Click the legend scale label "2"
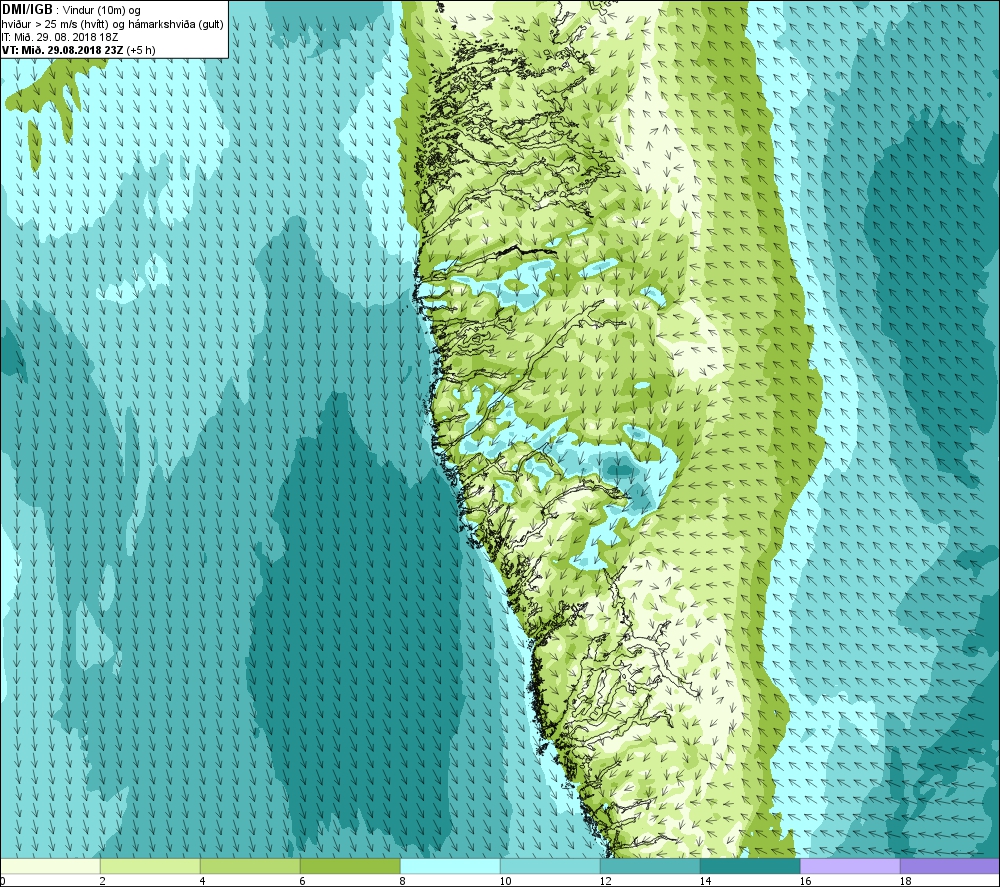This screenshot has width=1000, height=887. point(103,881)
